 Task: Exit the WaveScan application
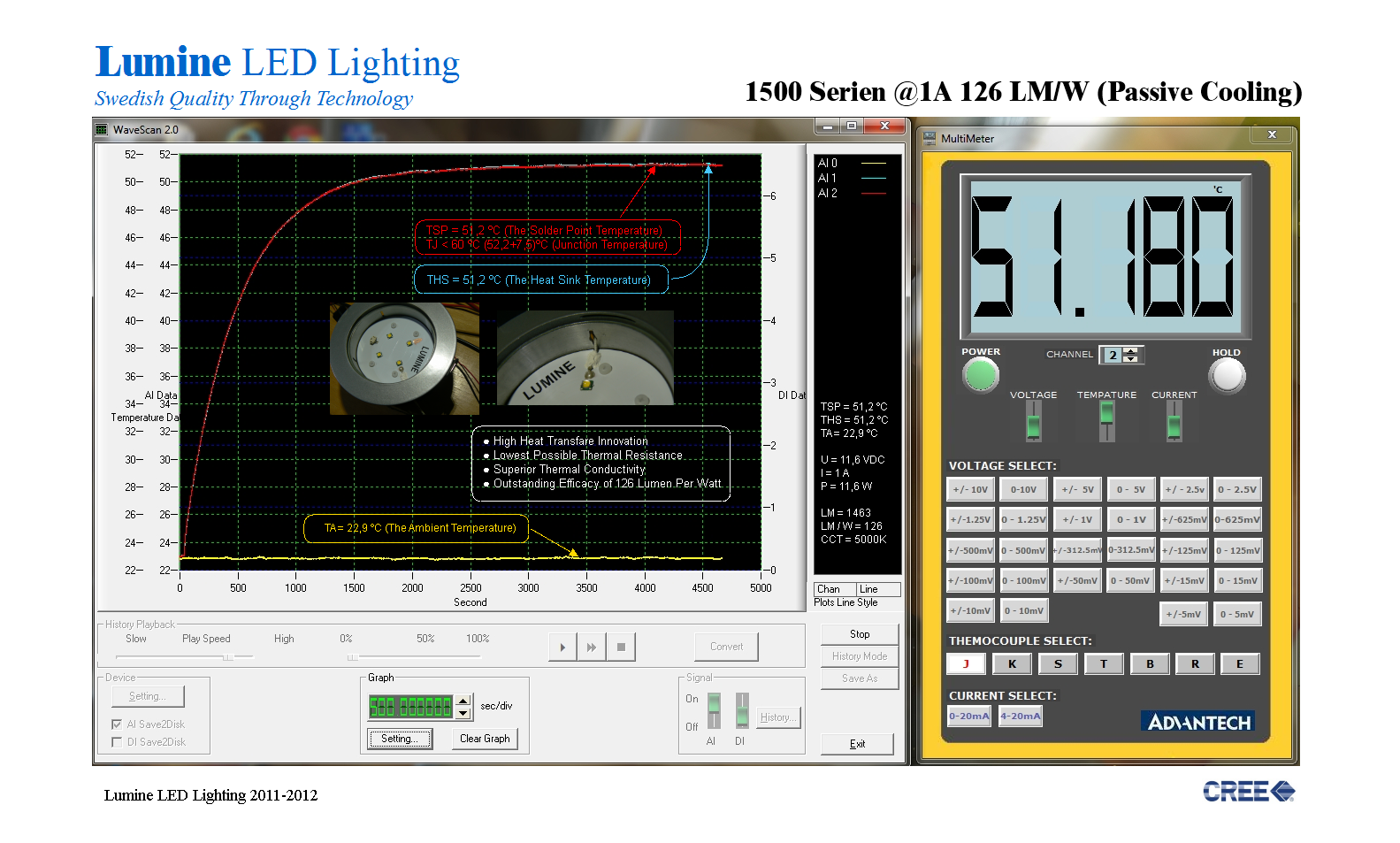pos(858,744)
